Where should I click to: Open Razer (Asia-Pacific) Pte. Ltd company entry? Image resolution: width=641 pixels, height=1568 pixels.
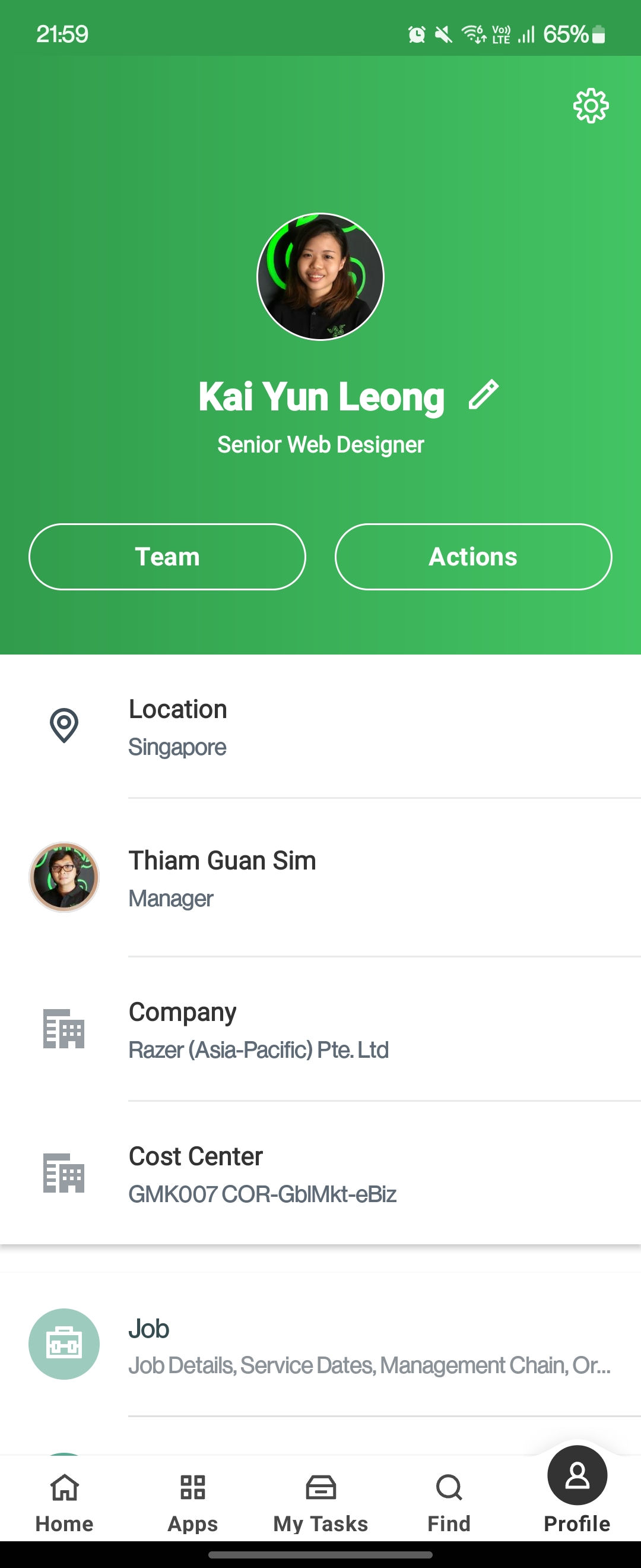[x=320, y=1029]
